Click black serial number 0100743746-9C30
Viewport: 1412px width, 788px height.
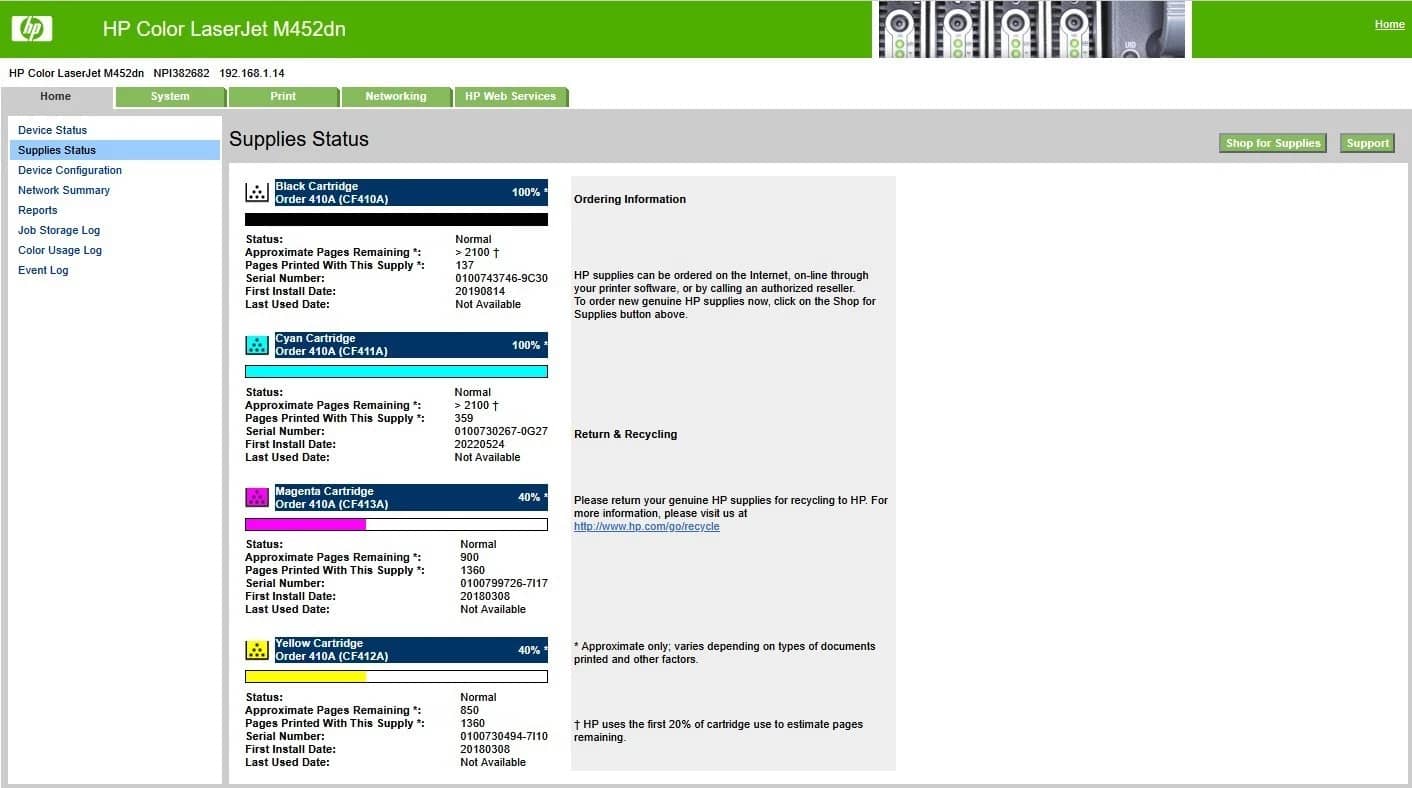coord(501,279)
